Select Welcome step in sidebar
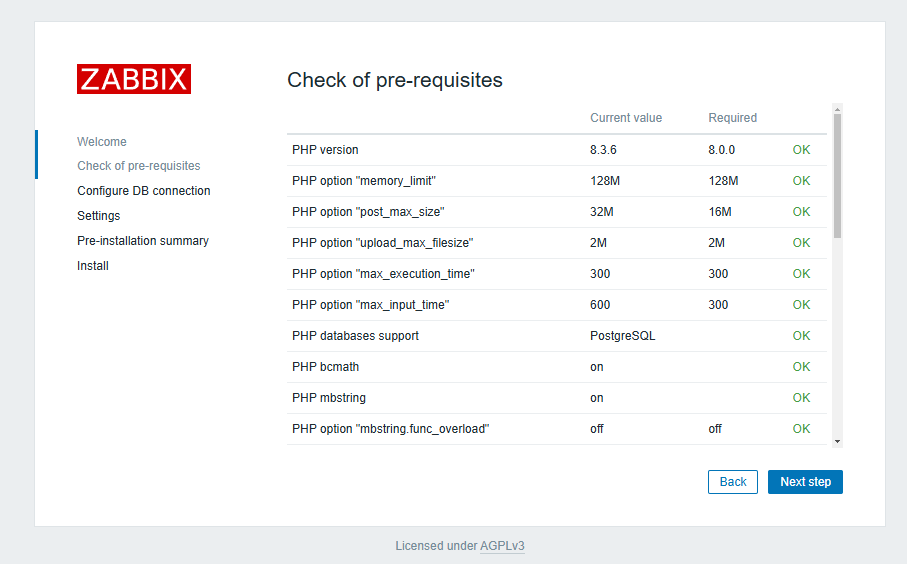 pyautogui.click(x=102, y=142)
